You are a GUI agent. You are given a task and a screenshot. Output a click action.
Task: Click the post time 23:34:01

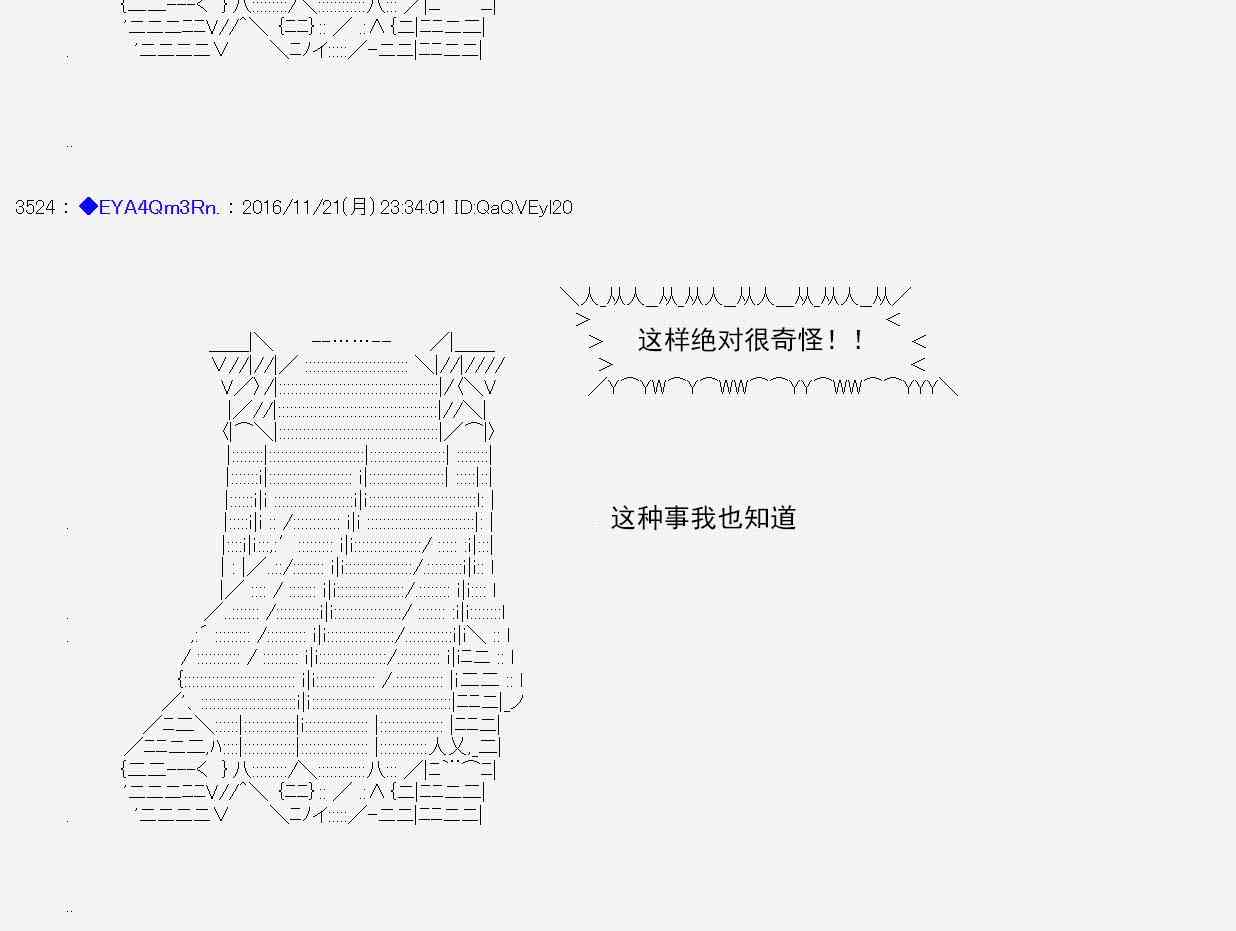pos(414,208)
